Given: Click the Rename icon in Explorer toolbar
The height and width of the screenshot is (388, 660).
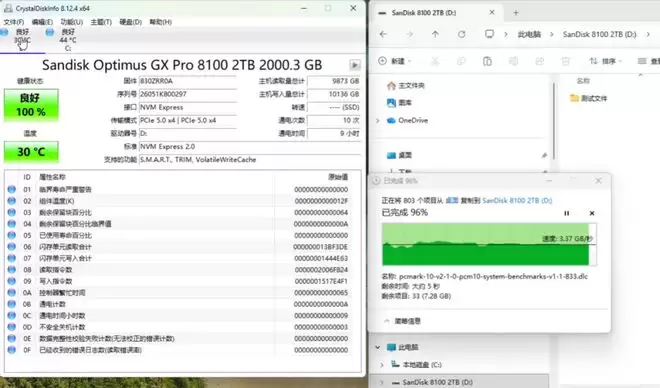Looking at the screenshot, I should [x=513, y=61].
